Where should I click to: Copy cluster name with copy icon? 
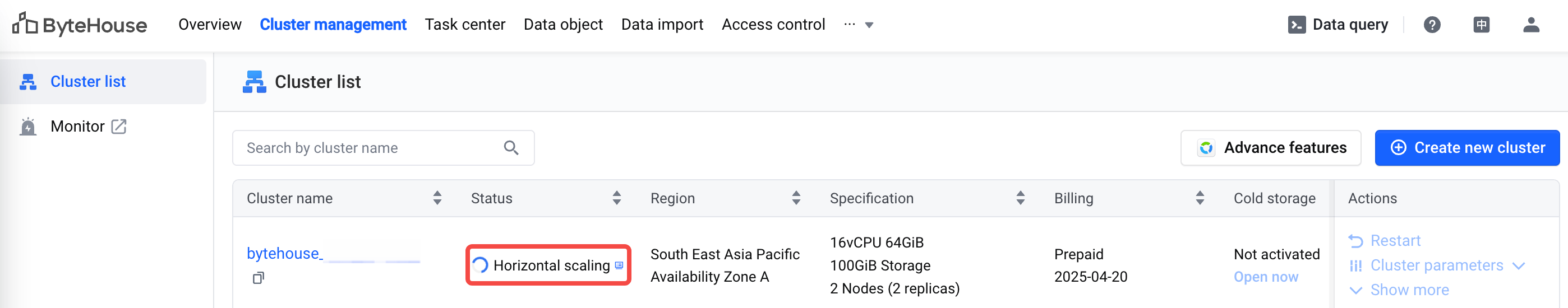258,278
